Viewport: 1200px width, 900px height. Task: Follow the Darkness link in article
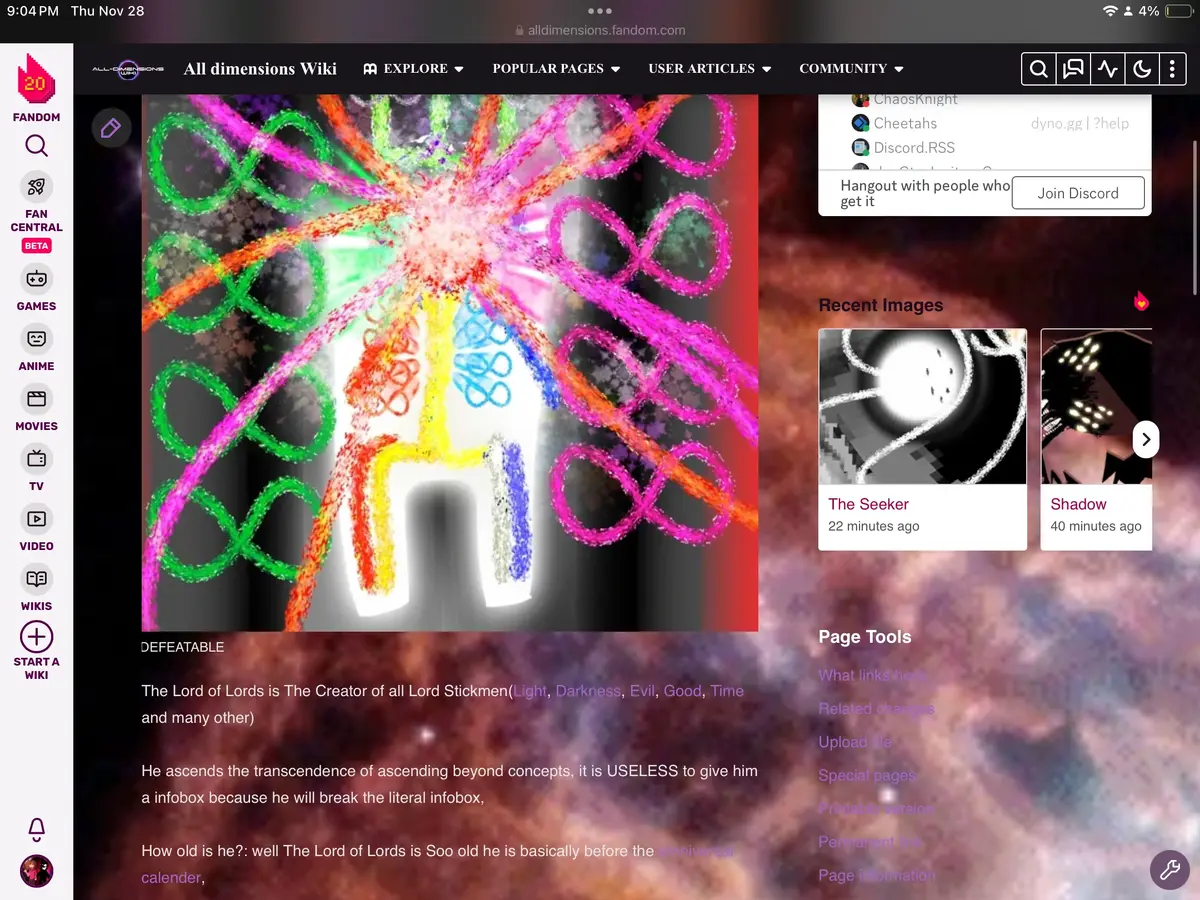pos(588,691)
